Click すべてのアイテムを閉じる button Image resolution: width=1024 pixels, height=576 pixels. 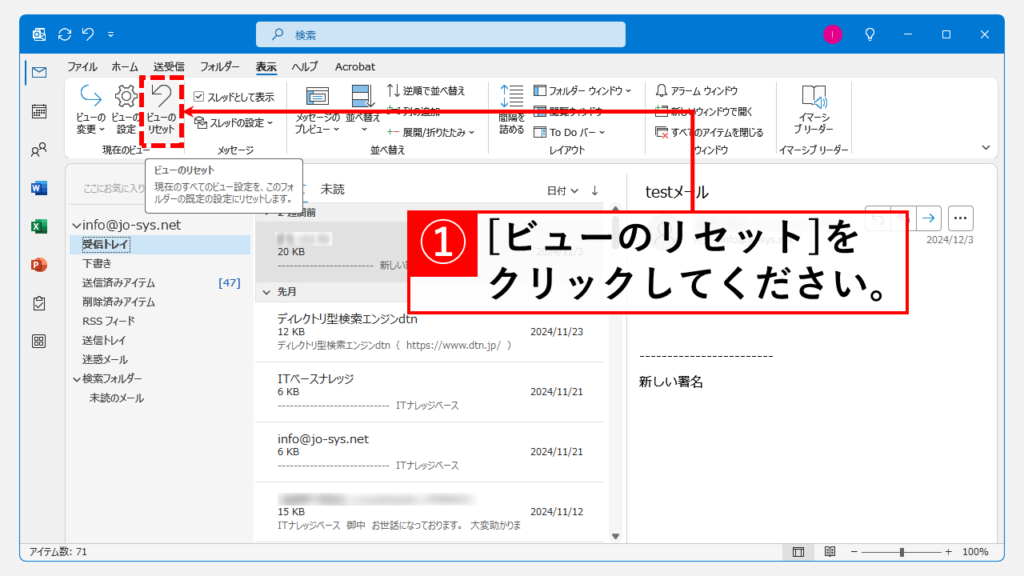[709, 132]
